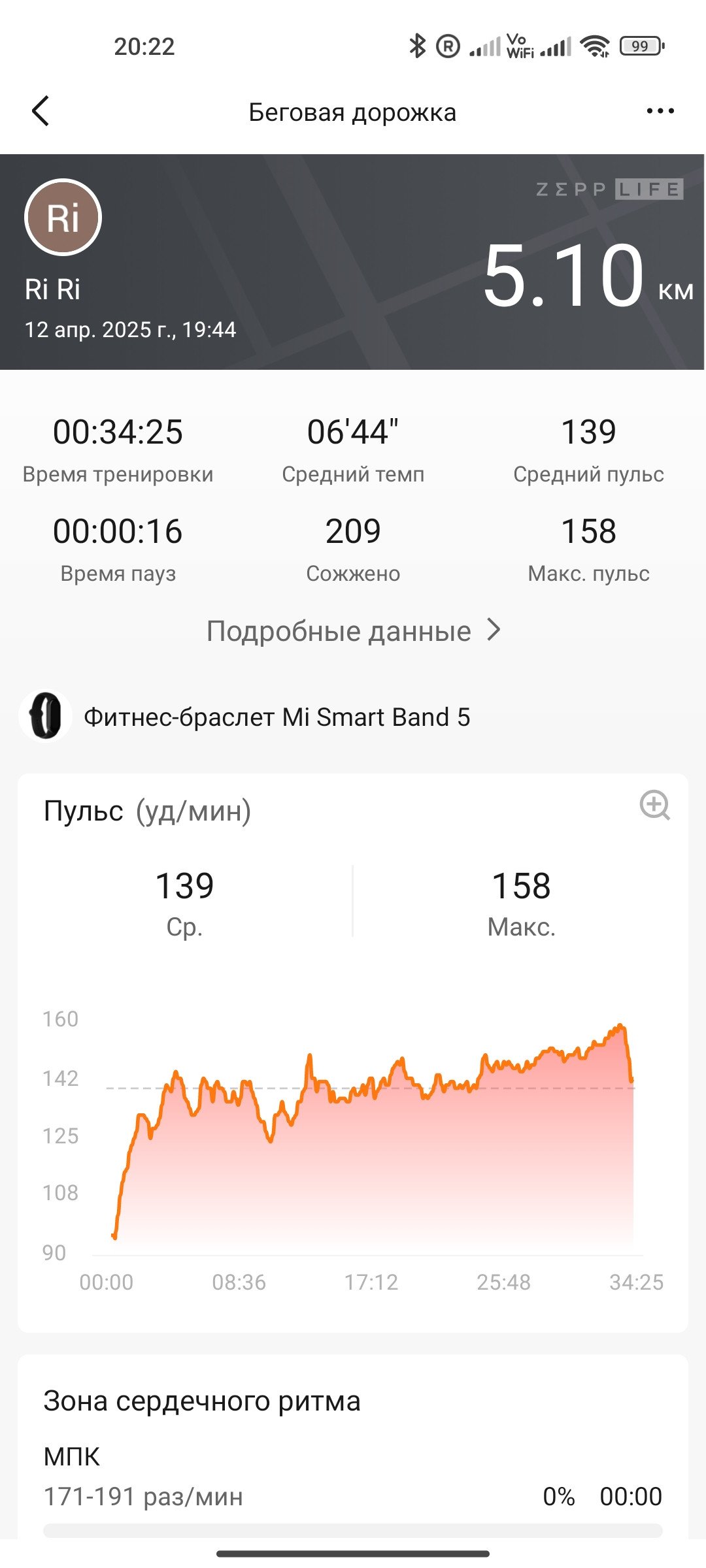Expand Подробные данные chevron arrow
This screenshot has width=706, height=1568.
coord(494,630)
